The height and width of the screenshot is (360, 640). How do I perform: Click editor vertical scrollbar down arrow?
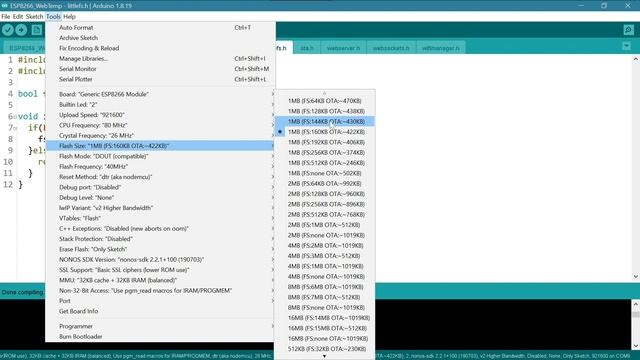[636, 277]
